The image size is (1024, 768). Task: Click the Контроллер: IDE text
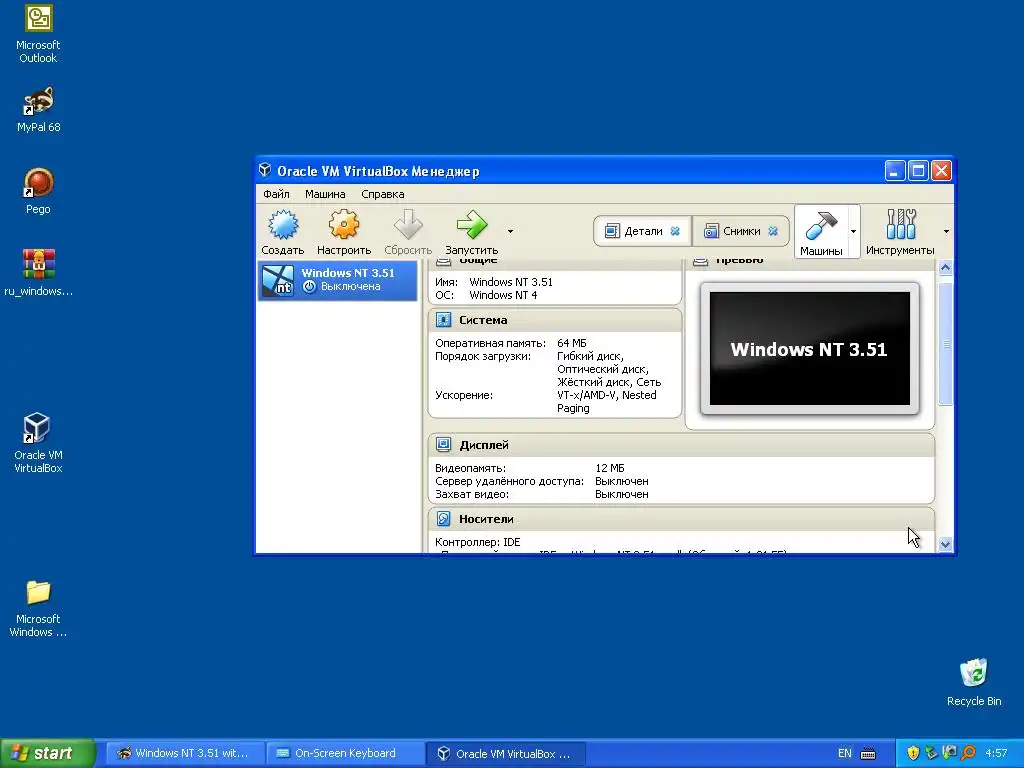coord(477,542)
